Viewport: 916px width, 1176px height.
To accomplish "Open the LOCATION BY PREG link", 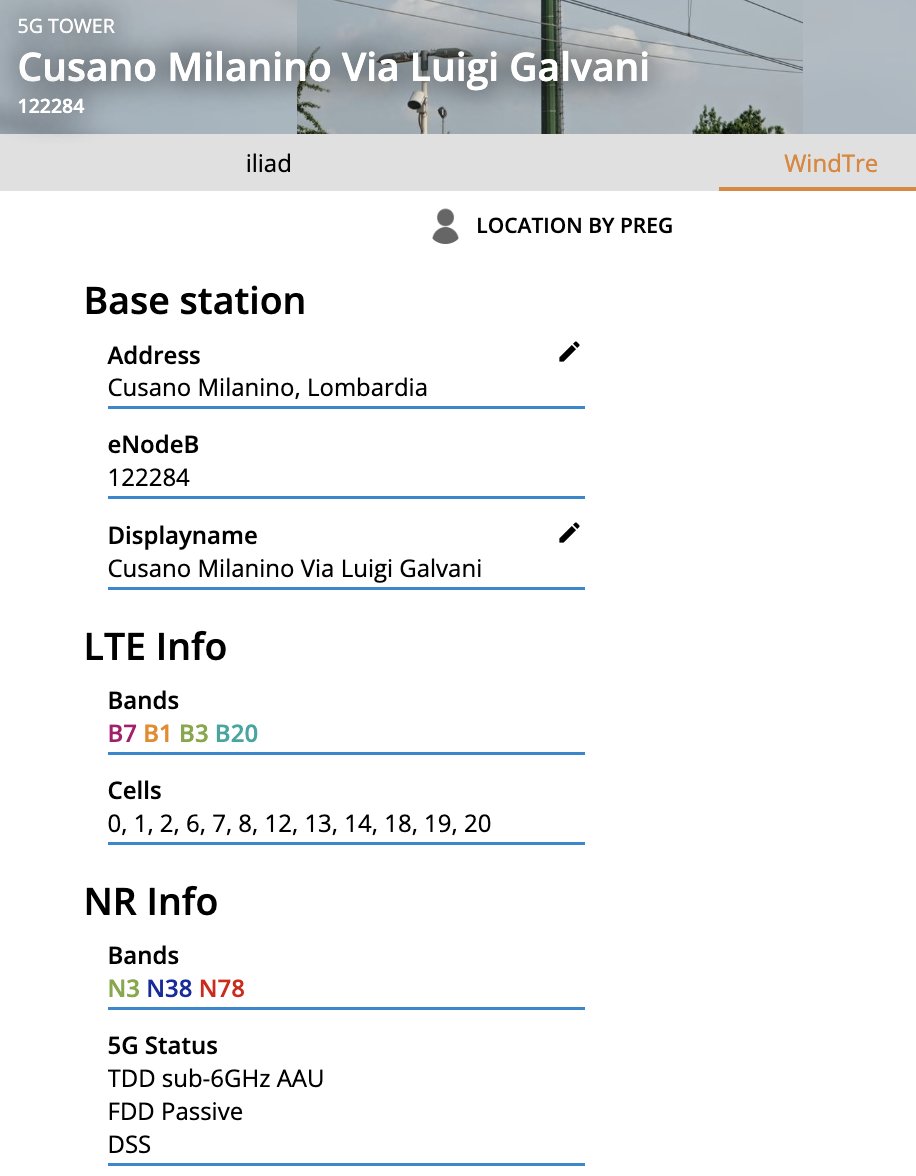I will coord(574,226).
